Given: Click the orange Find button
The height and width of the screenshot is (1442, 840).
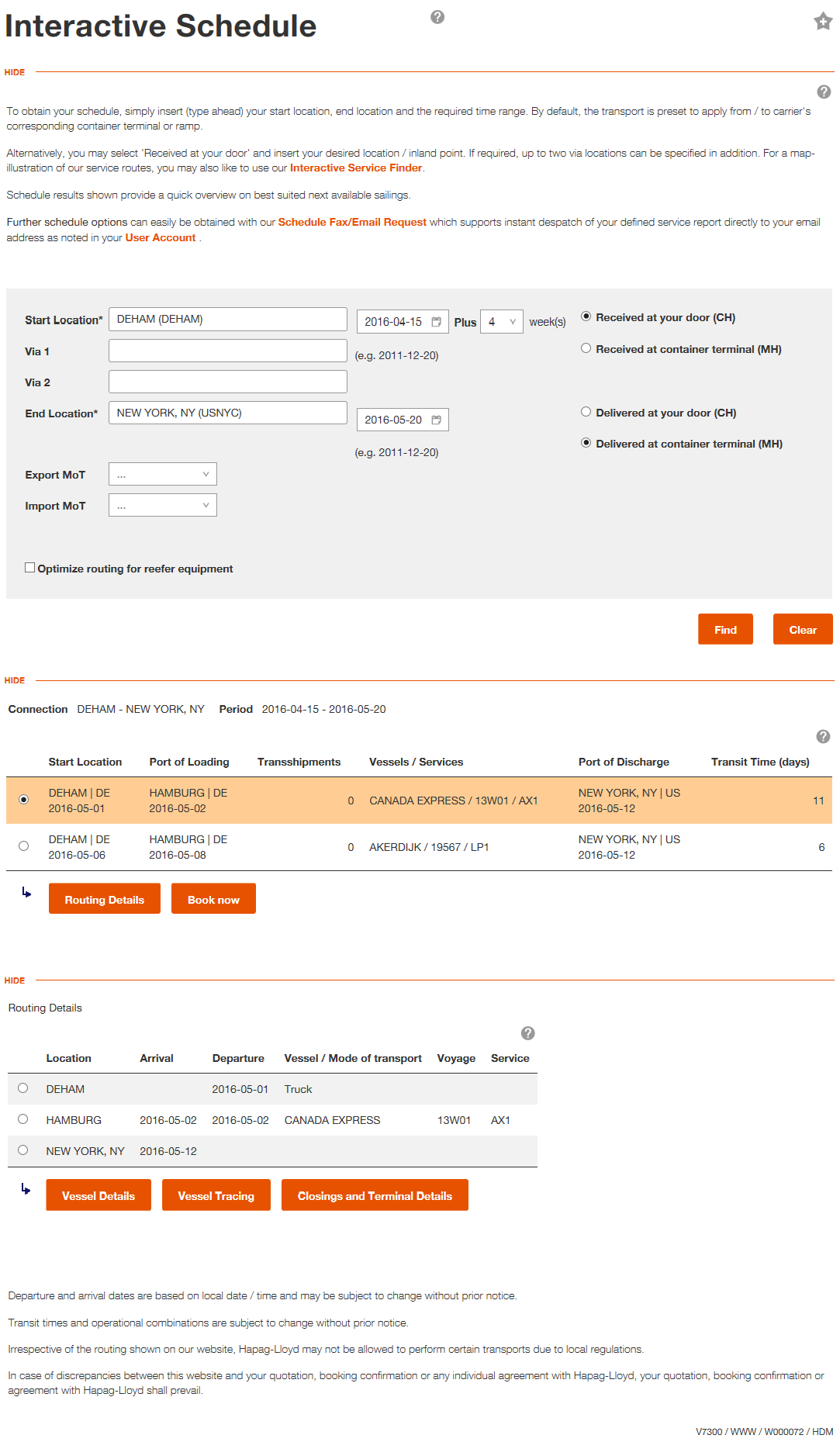Looking at the screenshot, I should pyautogui.click(x=725, y=629).
